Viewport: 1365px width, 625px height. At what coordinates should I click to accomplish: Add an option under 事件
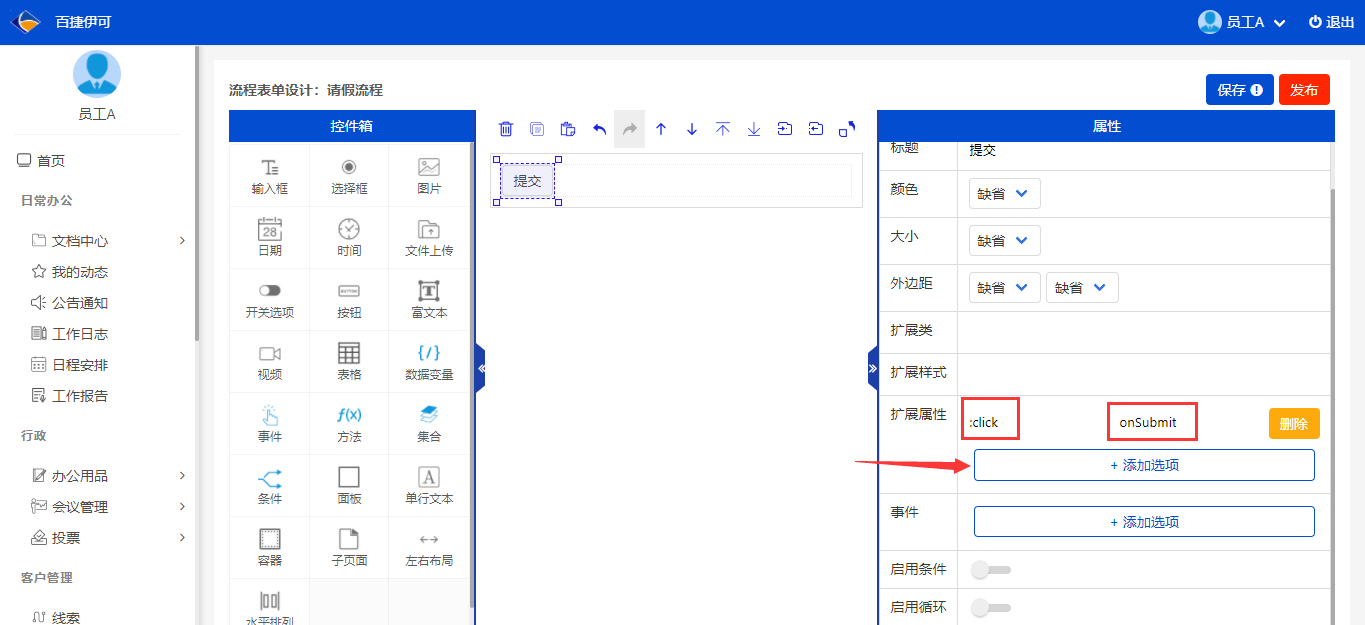coord(1144,522)
